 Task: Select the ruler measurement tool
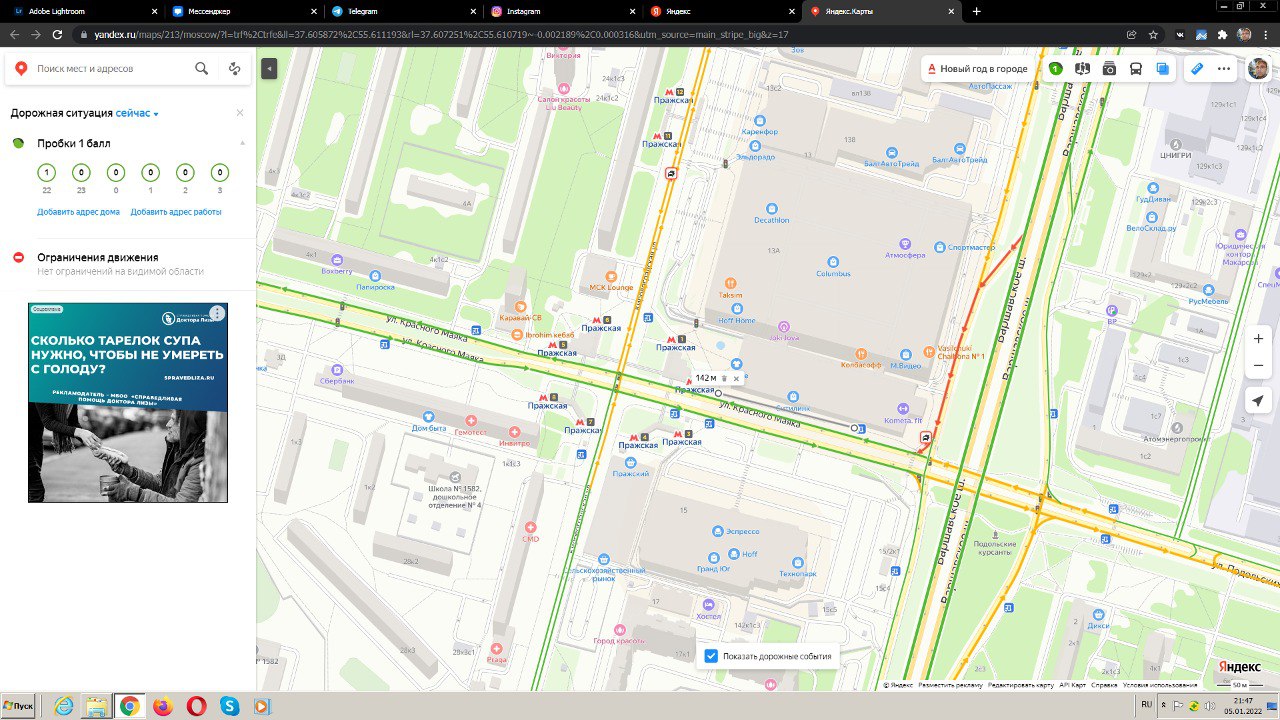(1196, 69)
